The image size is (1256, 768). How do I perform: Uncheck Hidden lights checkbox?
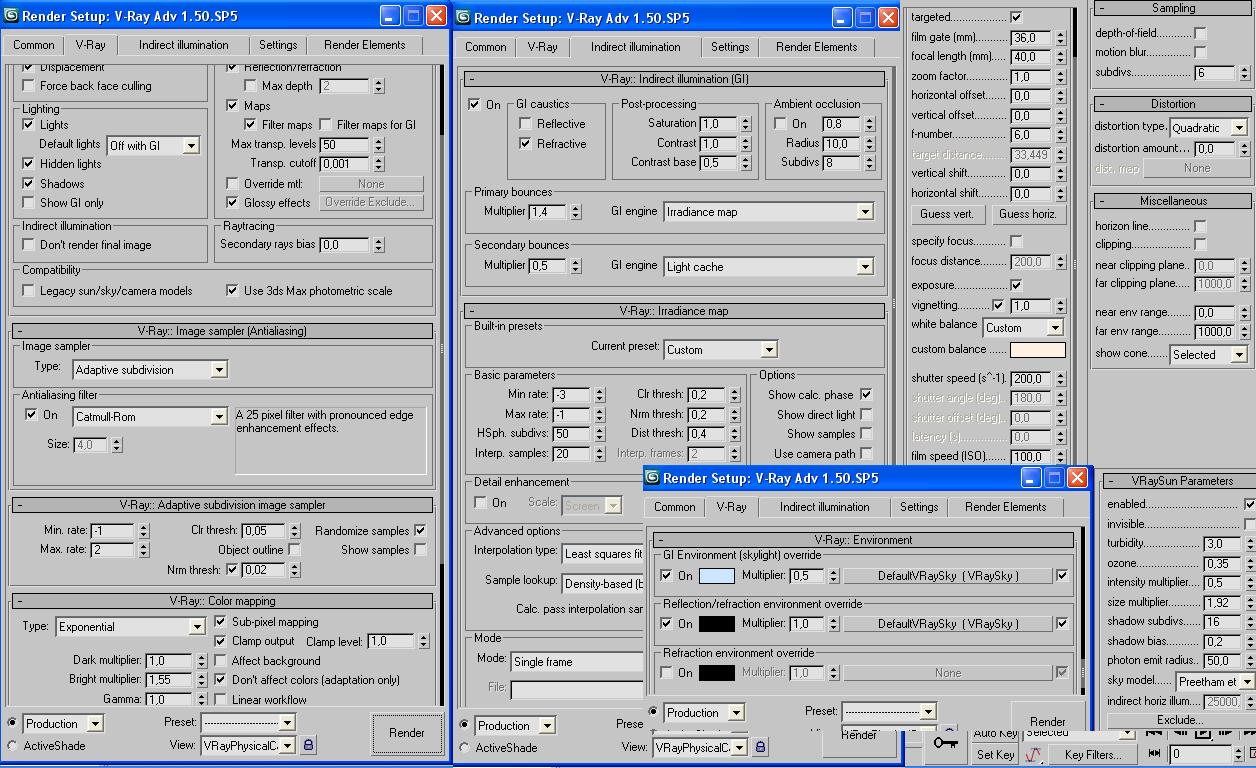(x=29, y=164)
